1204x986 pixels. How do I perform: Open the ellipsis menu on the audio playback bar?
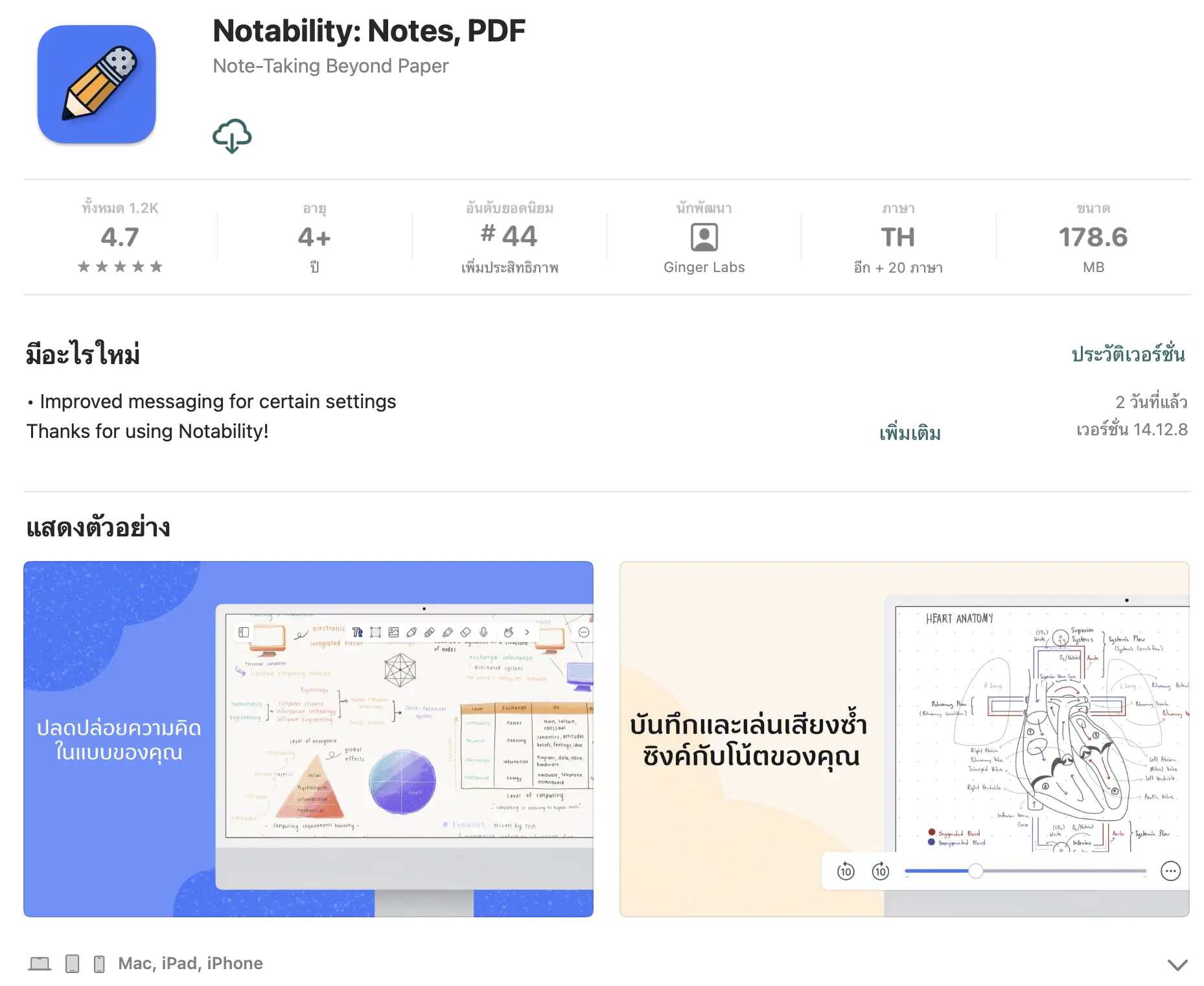(x=1170, y=871)
